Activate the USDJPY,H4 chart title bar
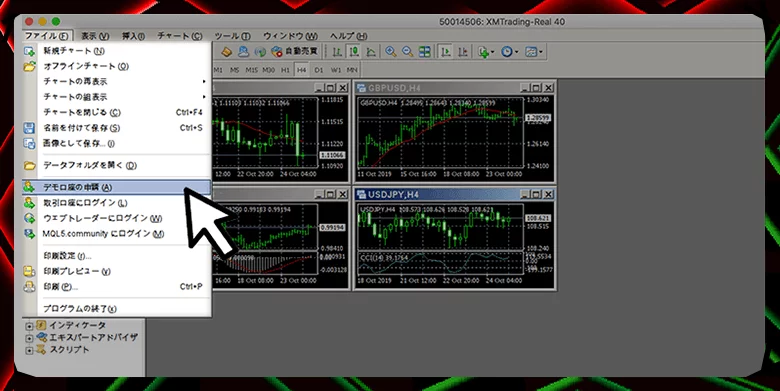Screen dimensions: 780x391 455,194
